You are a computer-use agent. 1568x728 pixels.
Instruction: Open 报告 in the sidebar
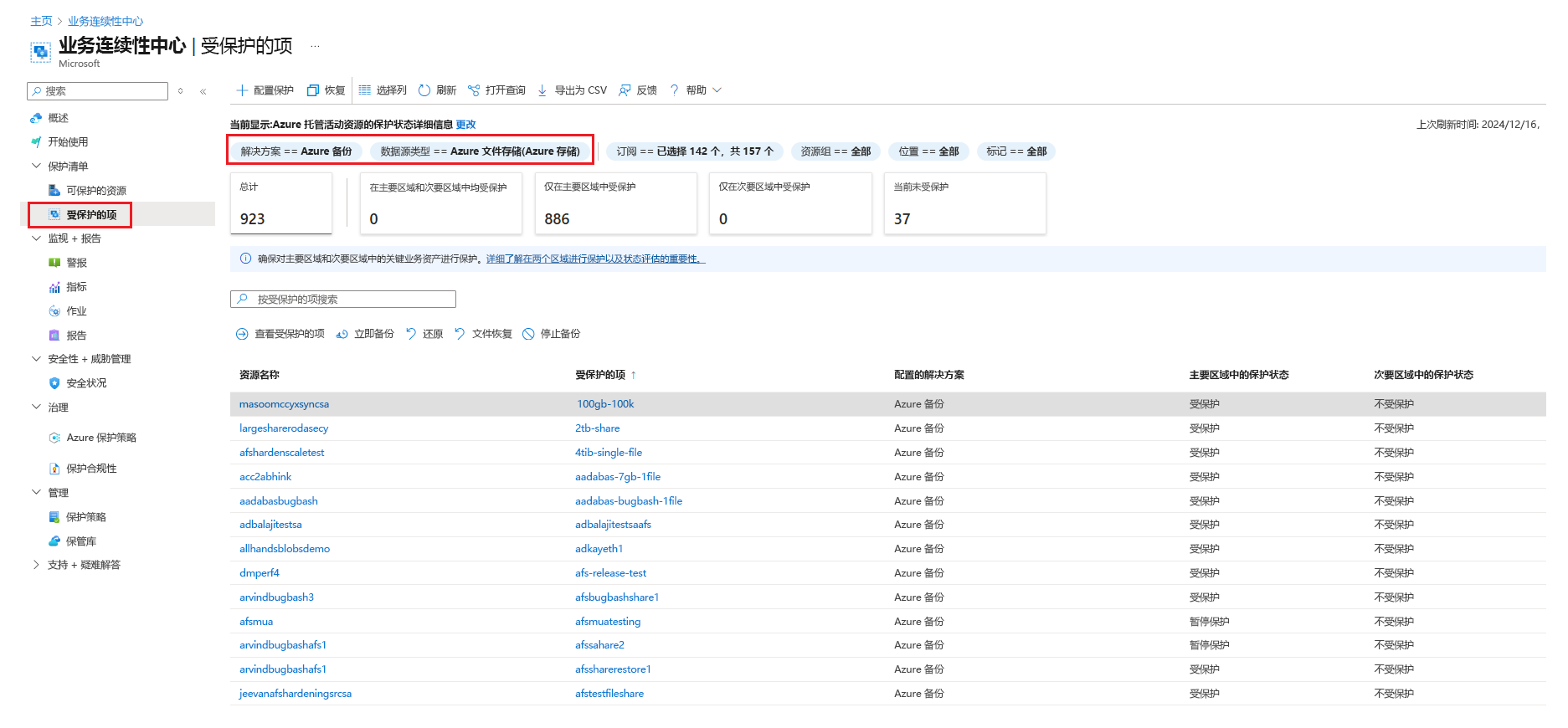pos(76,336)
